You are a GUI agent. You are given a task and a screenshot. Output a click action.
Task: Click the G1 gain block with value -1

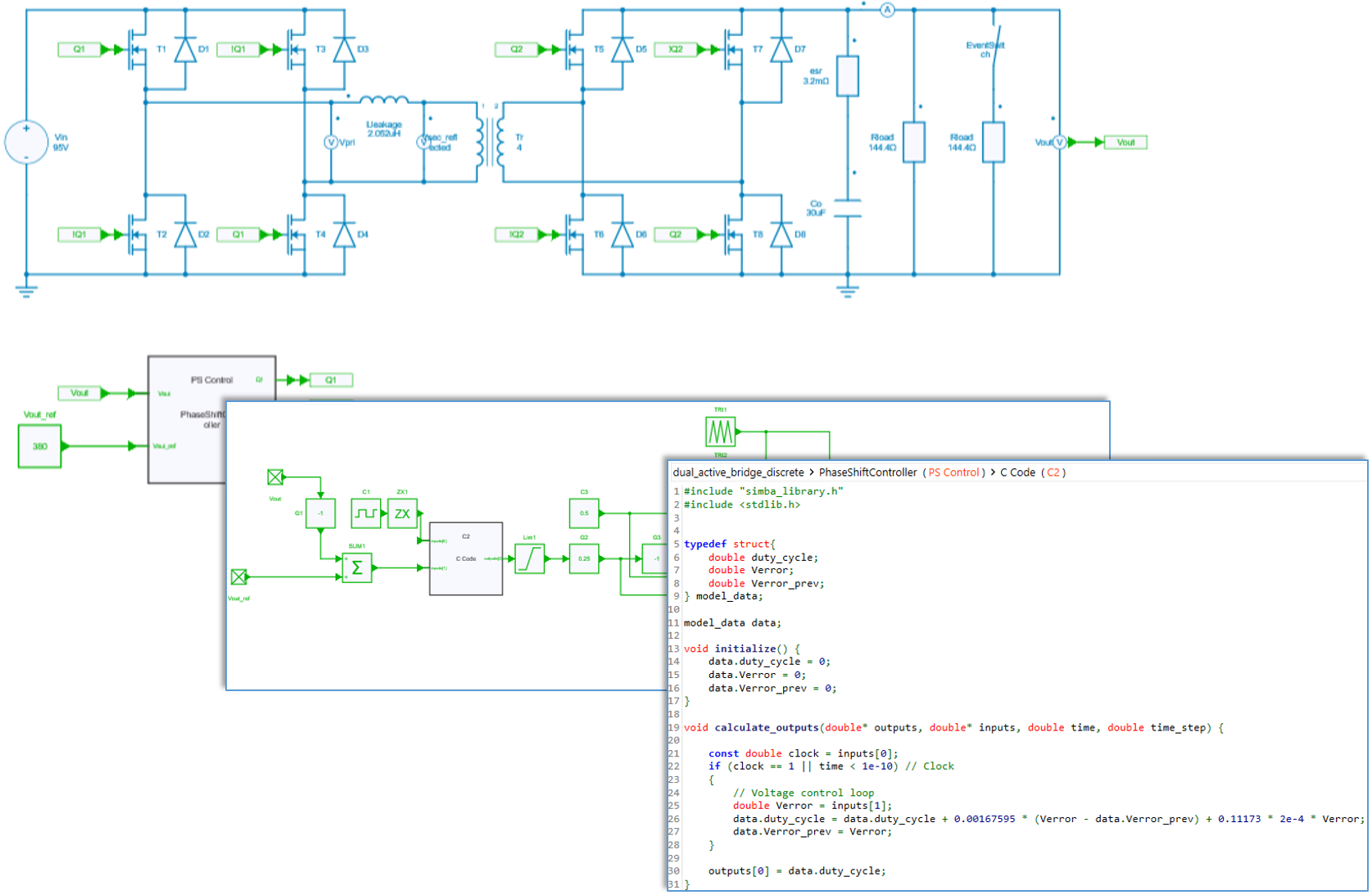tap(320, 512)
